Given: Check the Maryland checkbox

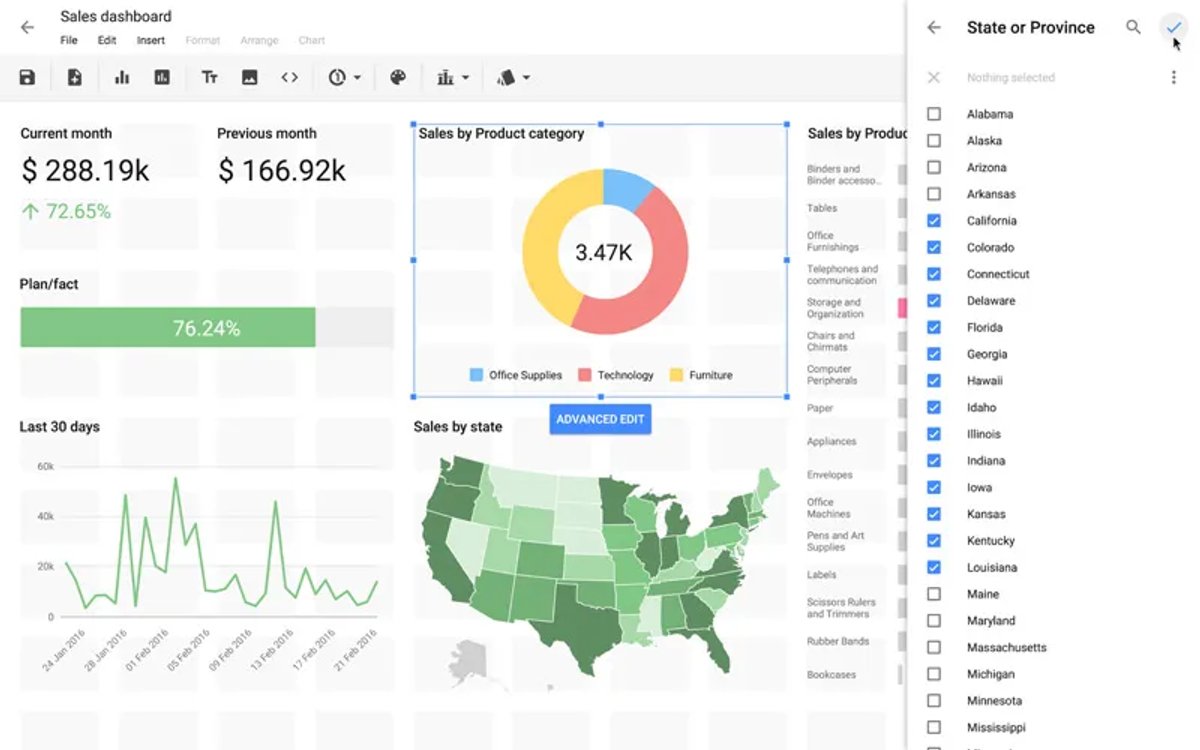Looking at the screenshot, I should [x=934, y=621].
